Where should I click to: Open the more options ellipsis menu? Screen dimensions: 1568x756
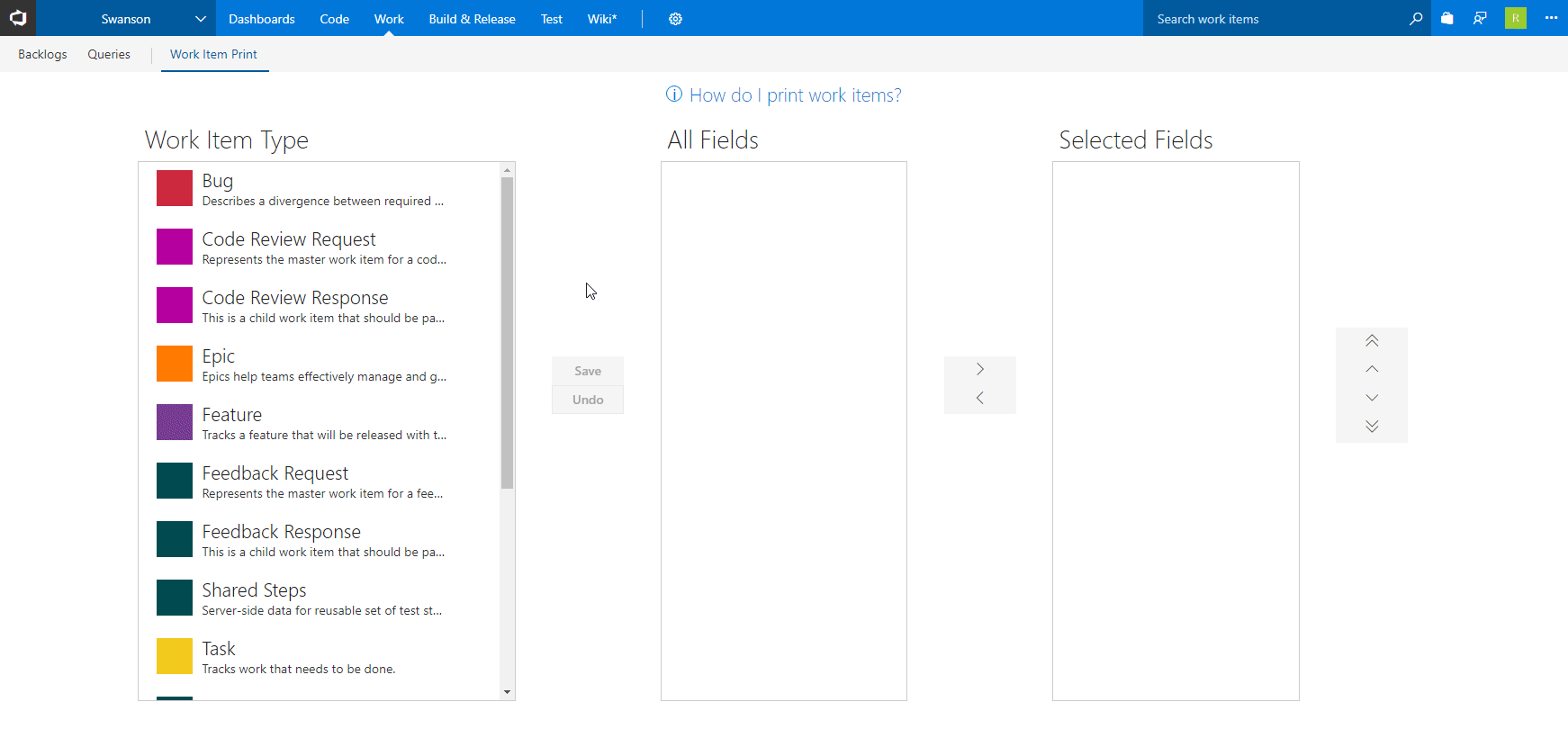[1551, 19]
